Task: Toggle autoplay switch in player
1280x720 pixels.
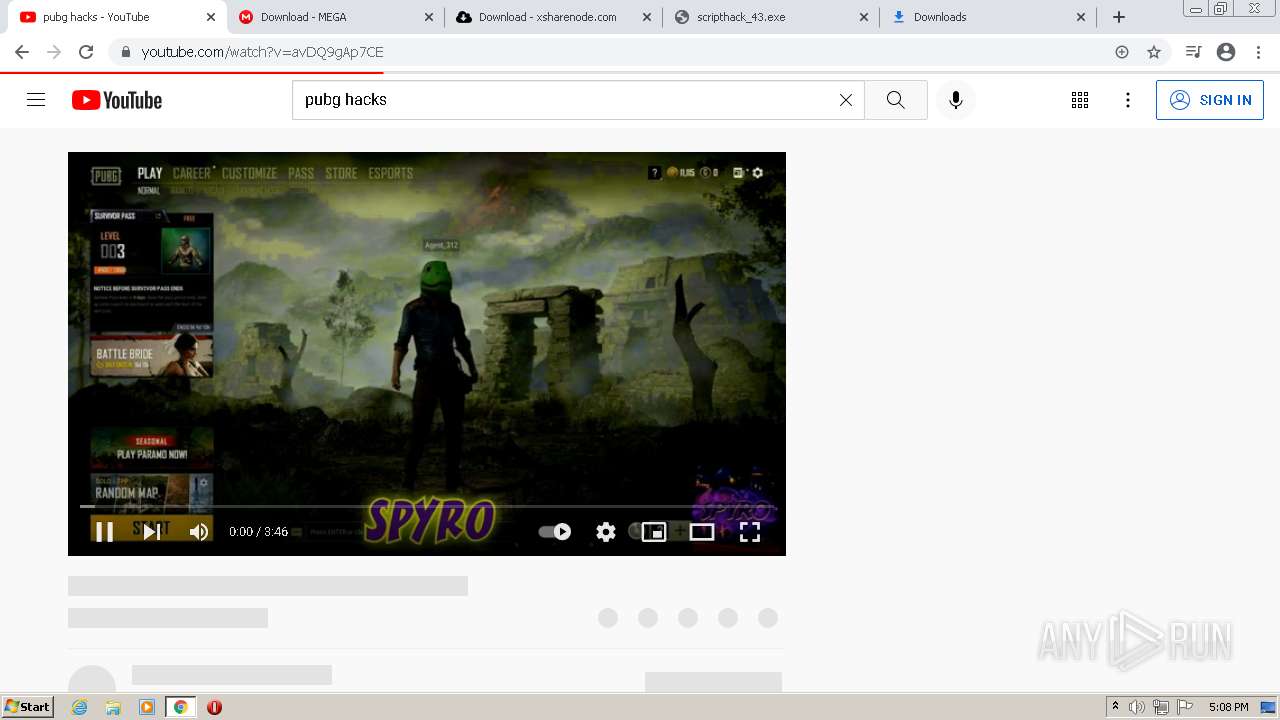Action: point(555,532)
